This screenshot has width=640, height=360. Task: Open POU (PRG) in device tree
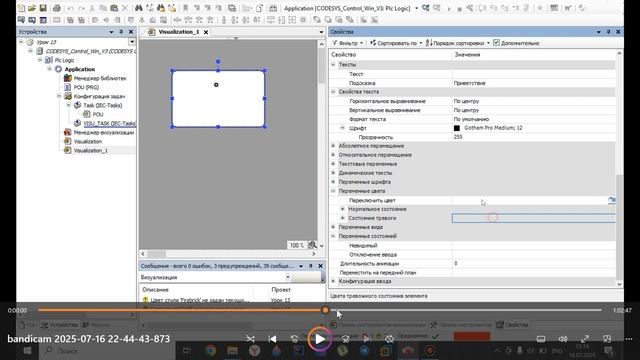(86, 87)
